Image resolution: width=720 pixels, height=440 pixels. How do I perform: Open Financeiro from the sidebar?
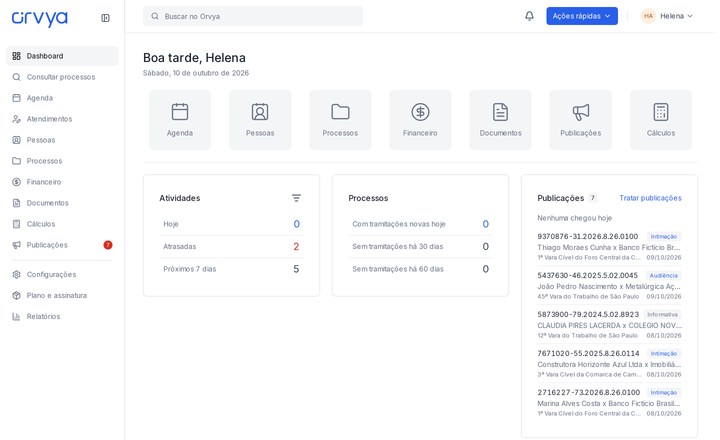(x=62, y=182)
